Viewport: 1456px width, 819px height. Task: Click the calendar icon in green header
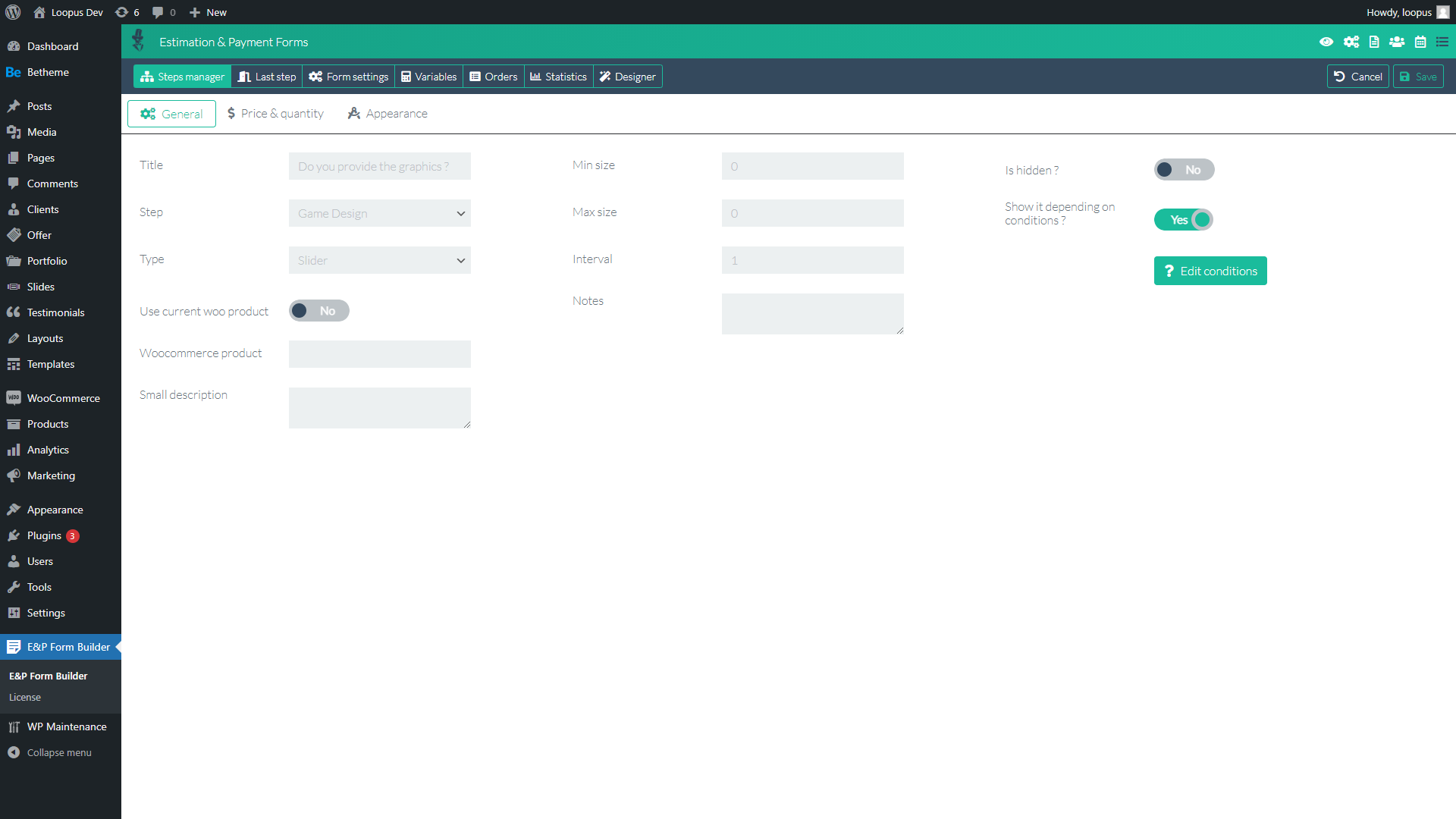pyautogui.click(x=1420, y=42)
